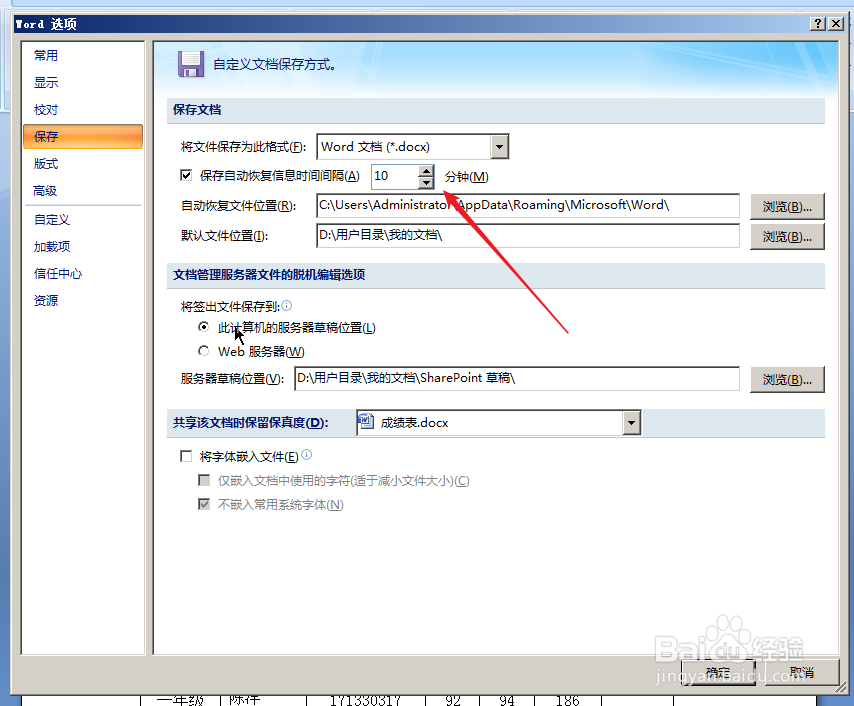Click the autosave interval minutes field
The height and width of the screenshot is (706, 854).
[x=395, y=176]
